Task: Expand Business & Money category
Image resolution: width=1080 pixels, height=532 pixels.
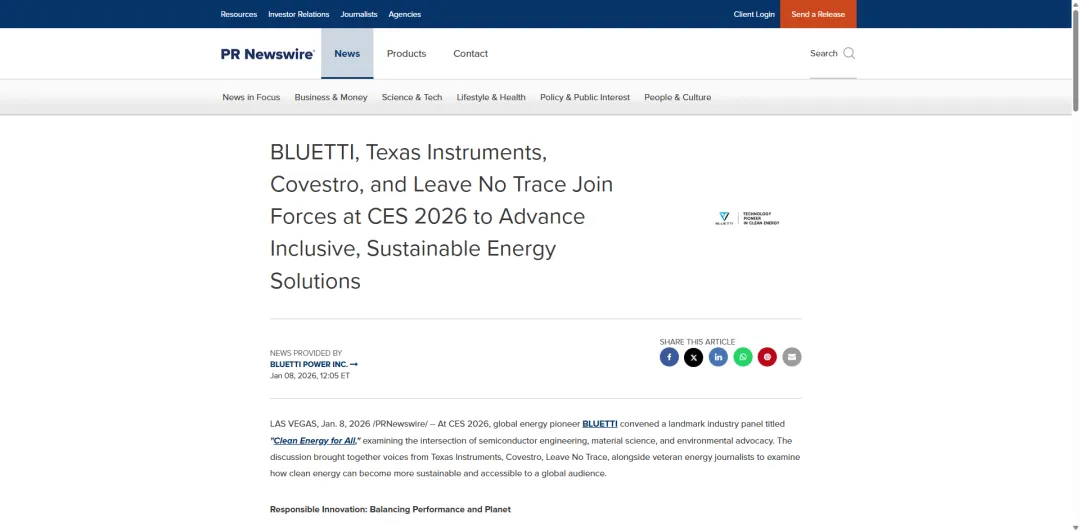Action: 331,97
